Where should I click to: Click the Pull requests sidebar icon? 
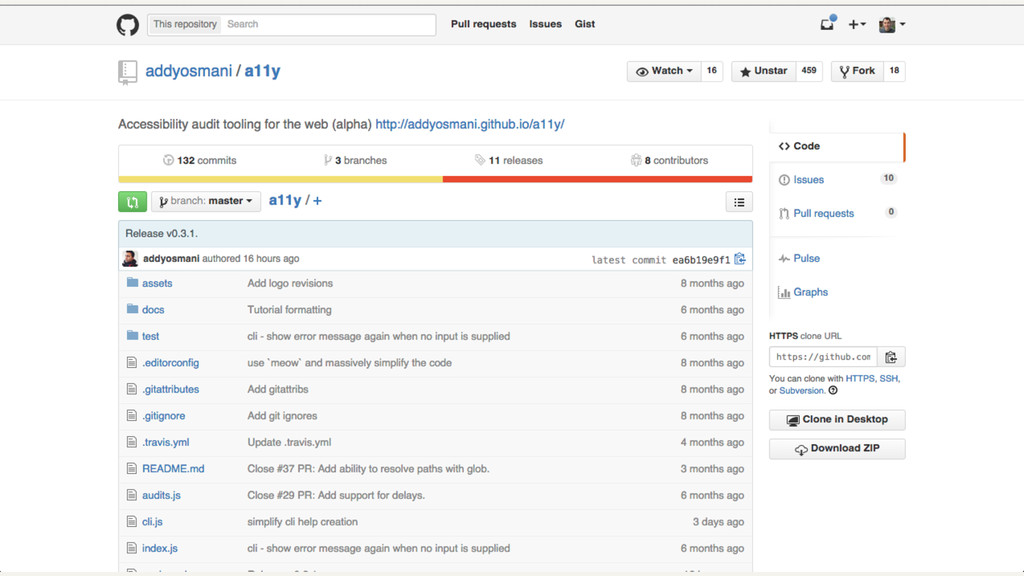pos(784,214)
